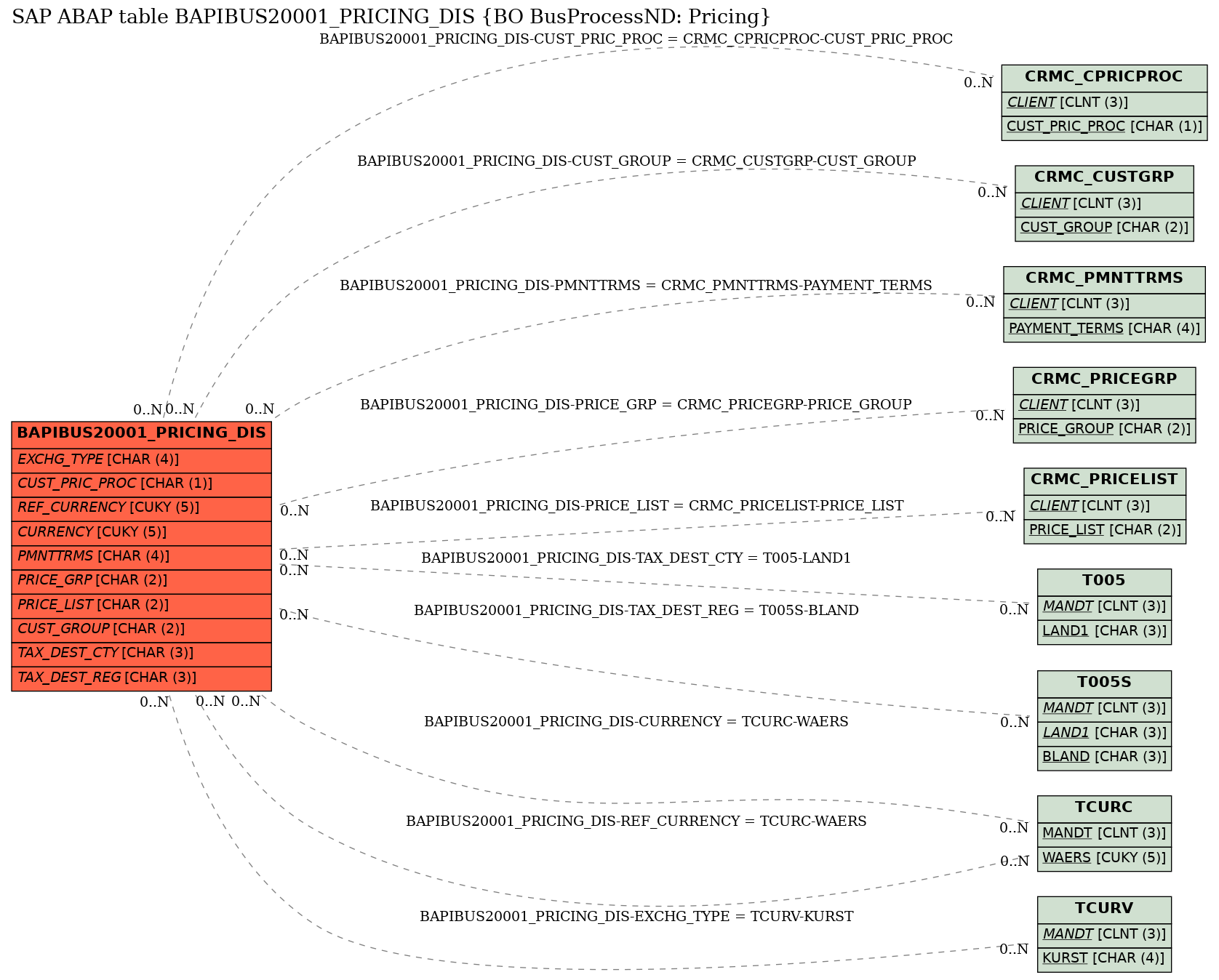Click WAERS [CUKY (5)] field in TCURC

coord(1104,859)
